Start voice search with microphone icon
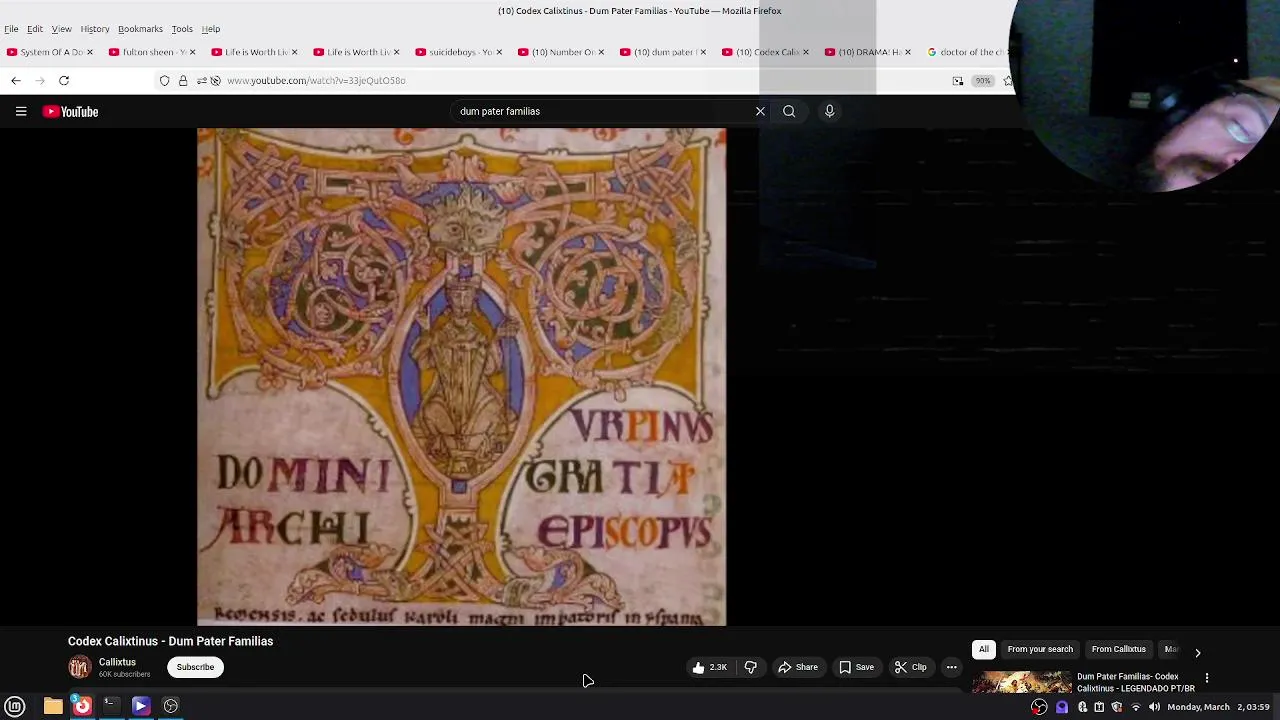The height and width of the screenshot is (720, 1280). (829, 111)
